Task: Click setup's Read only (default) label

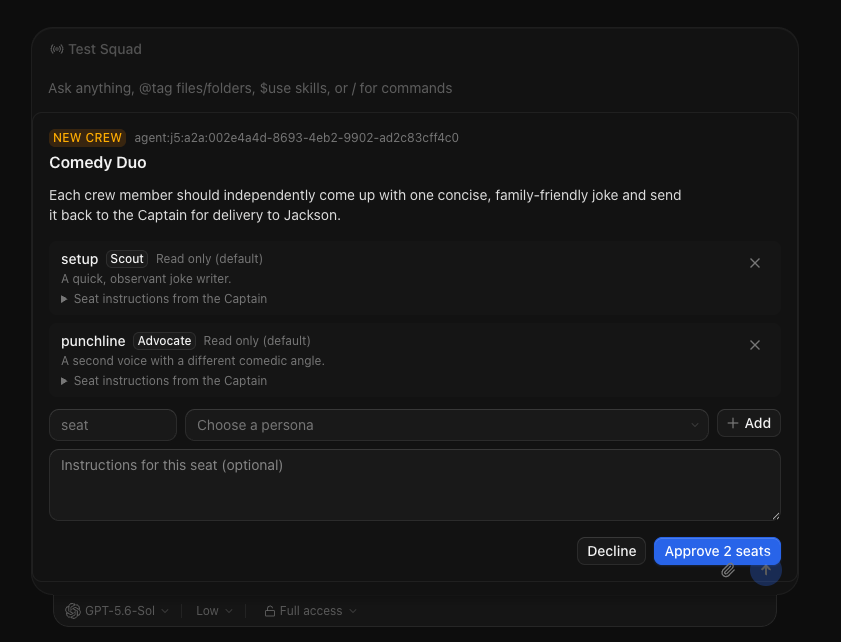Action: [x=209, y=259]
